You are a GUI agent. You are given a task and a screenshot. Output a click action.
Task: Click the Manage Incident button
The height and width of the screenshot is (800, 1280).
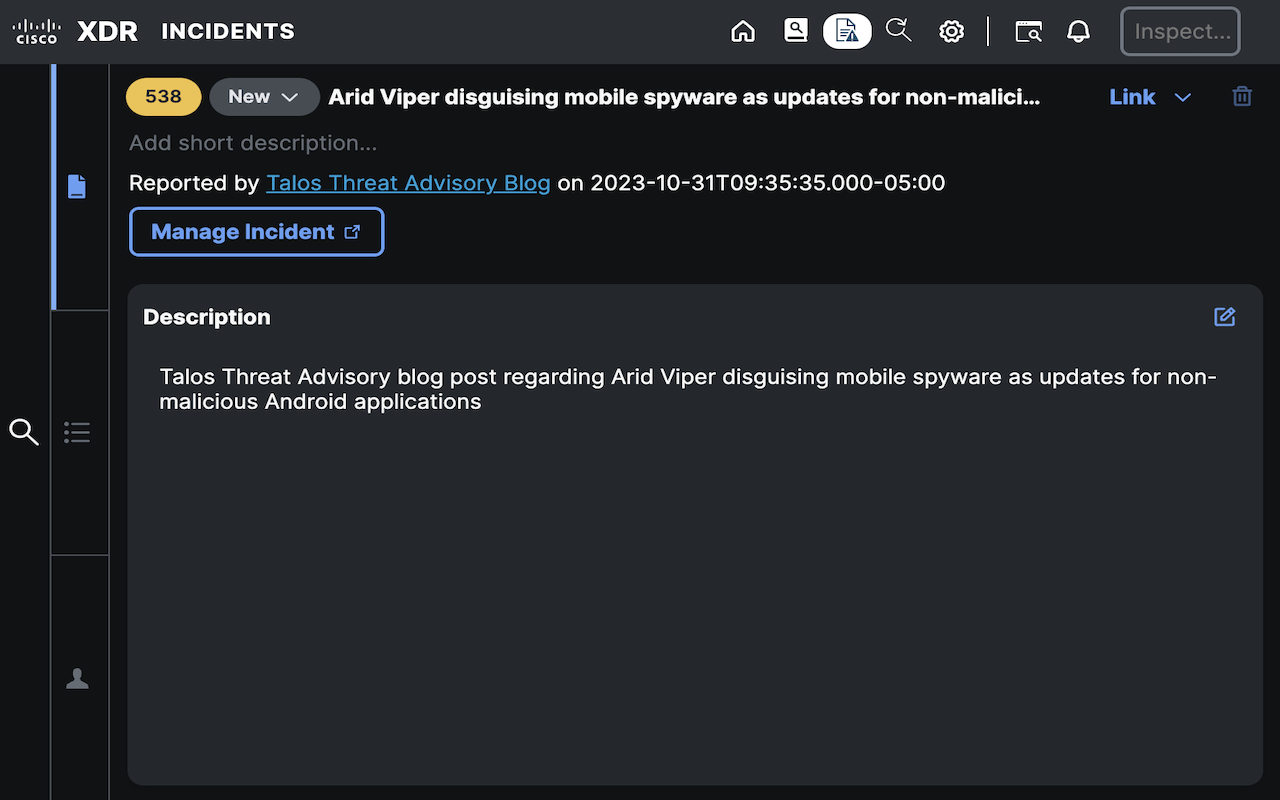pos(257,232)
